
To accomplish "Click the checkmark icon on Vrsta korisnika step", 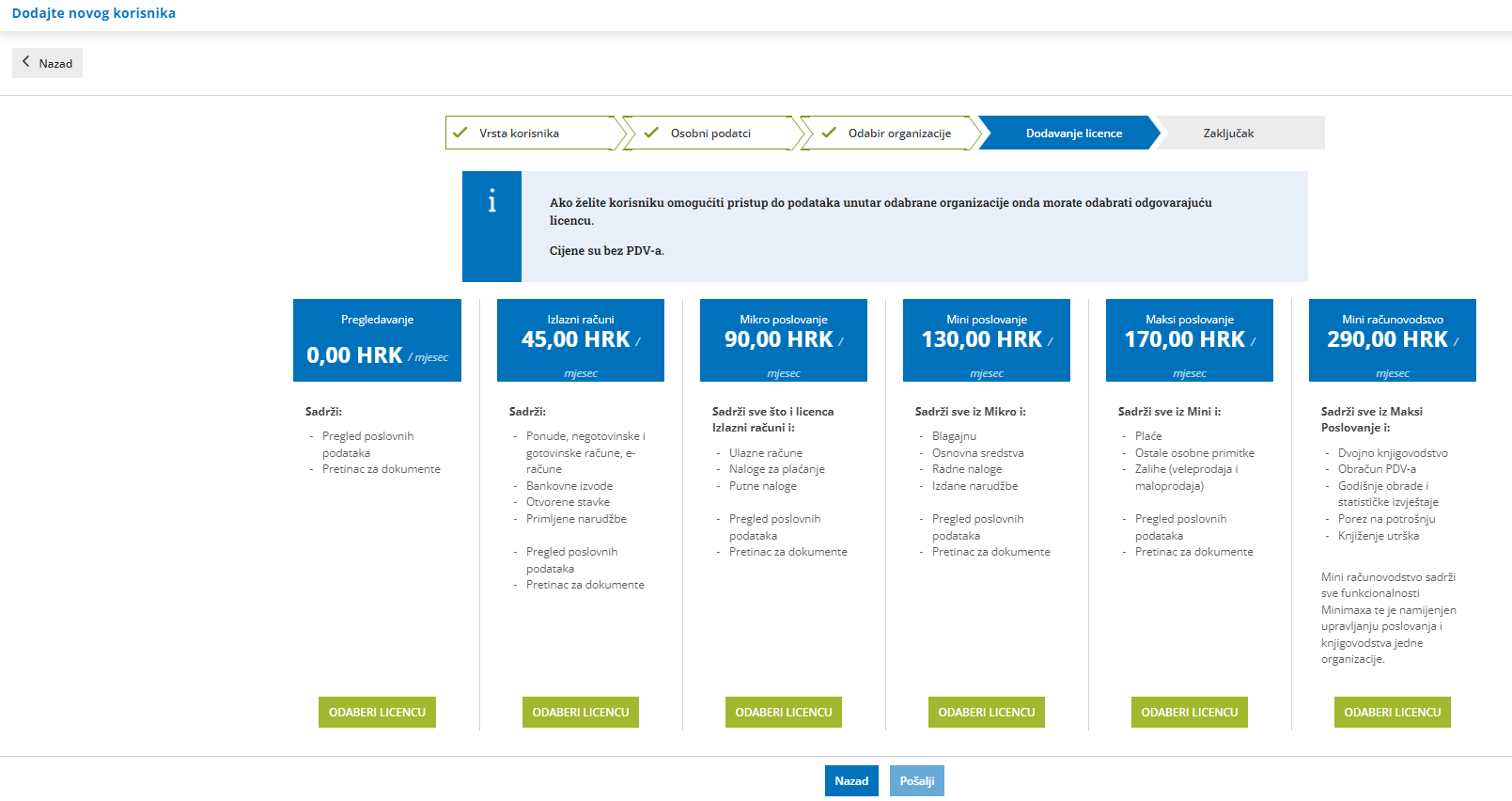I will click(460, 133).
